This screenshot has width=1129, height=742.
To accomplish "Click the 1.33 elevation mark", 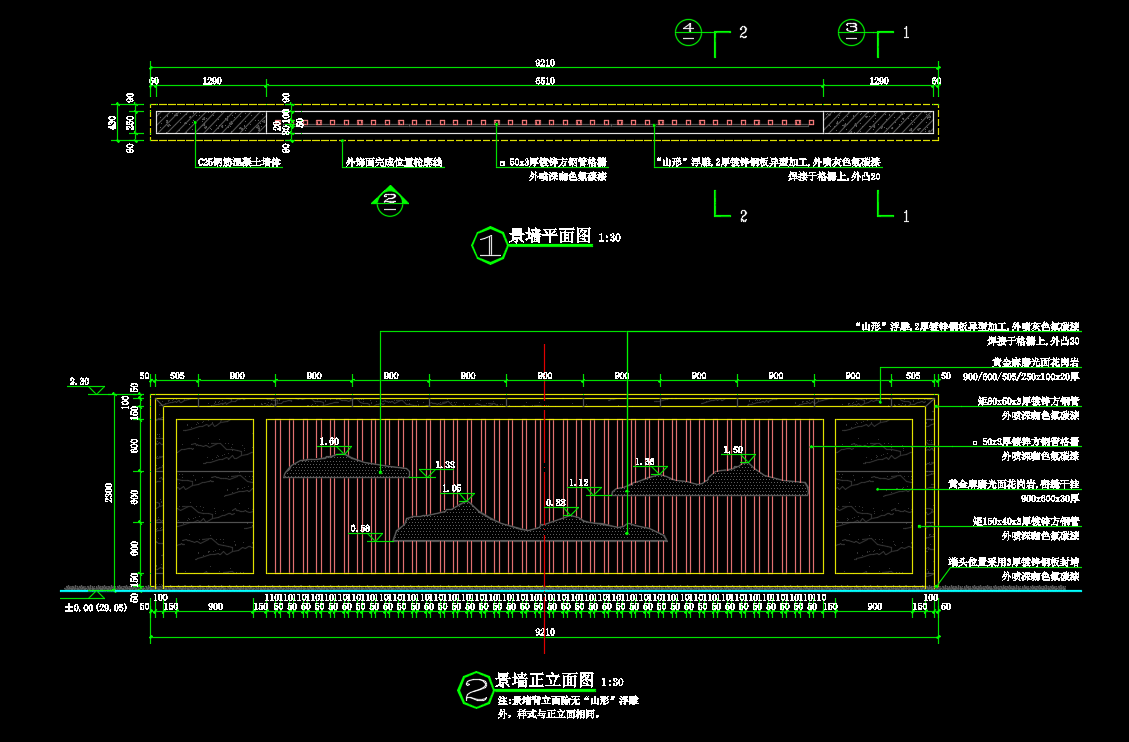I will 445,465.
